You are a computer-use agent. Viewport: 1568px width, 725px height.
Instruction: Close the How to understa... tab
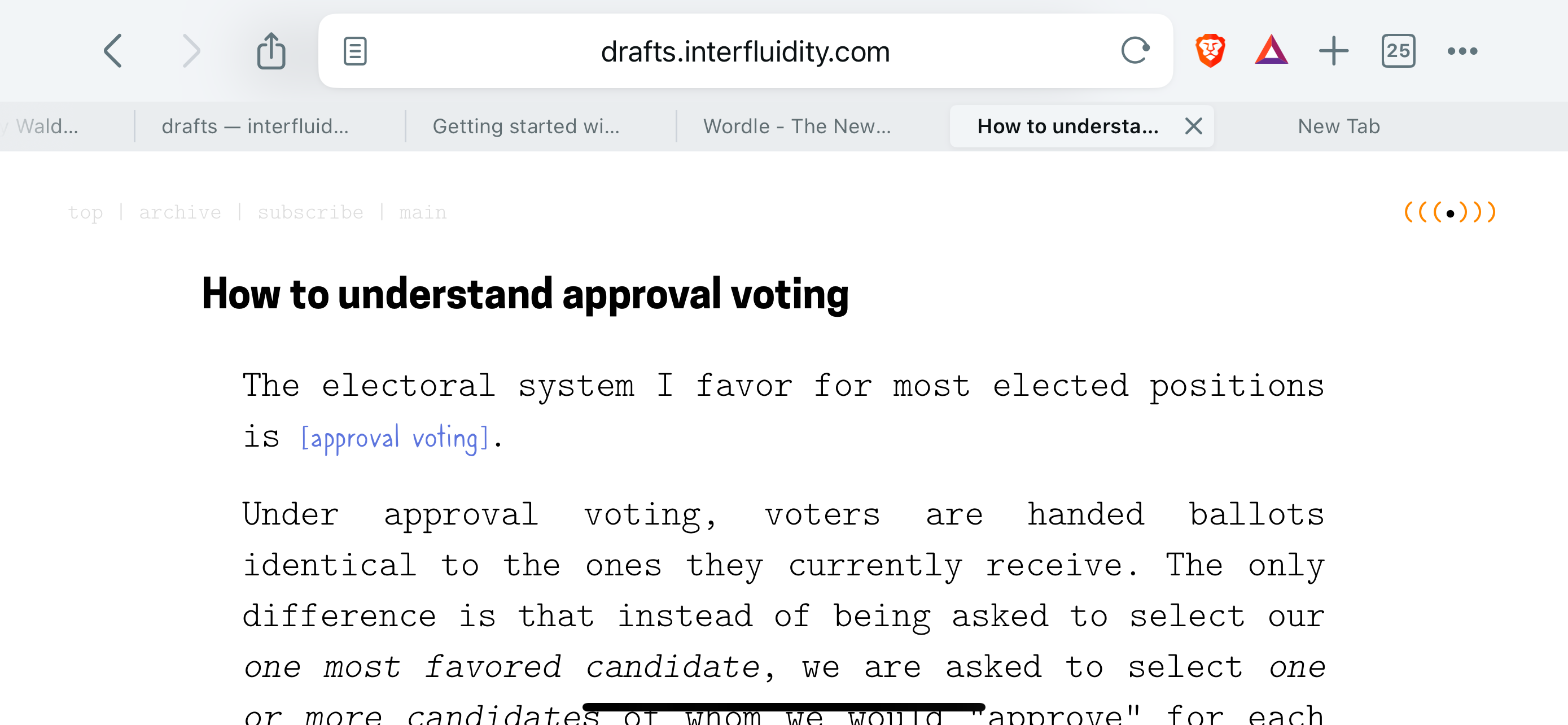pos(1194,126)
